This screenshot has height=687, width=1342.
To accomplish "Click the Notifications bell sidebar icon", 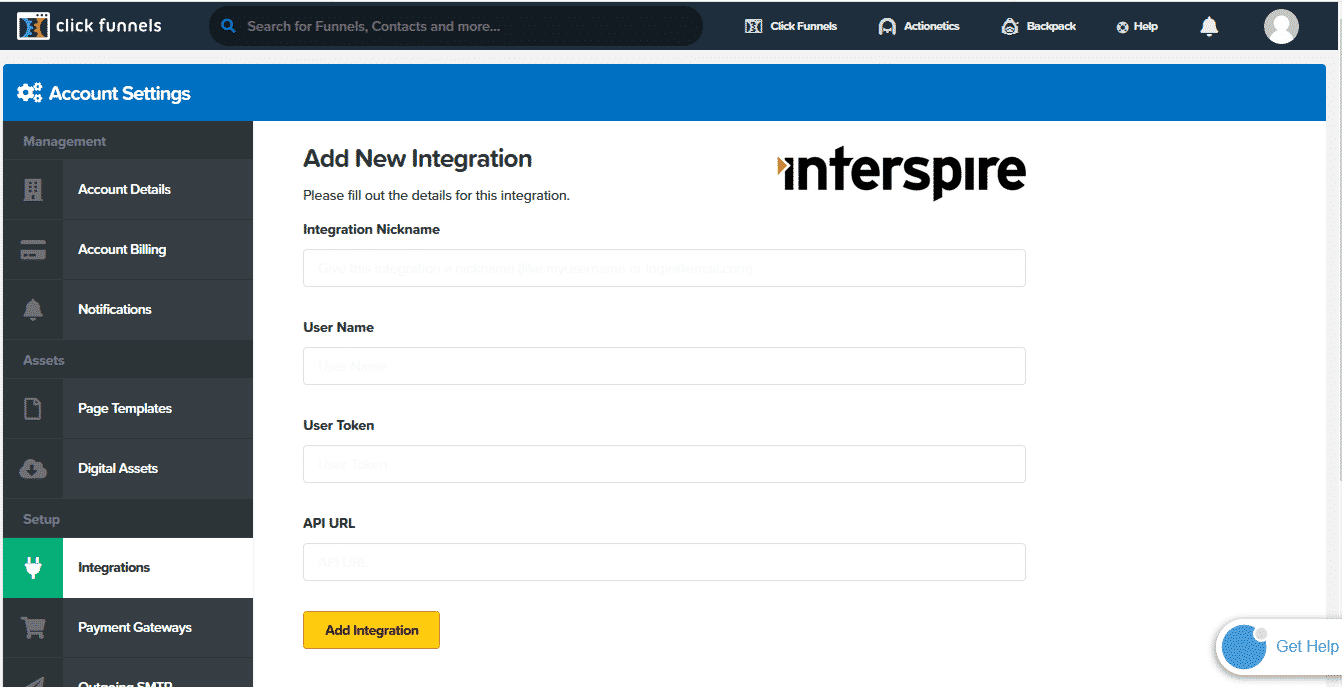I will 33,310.
